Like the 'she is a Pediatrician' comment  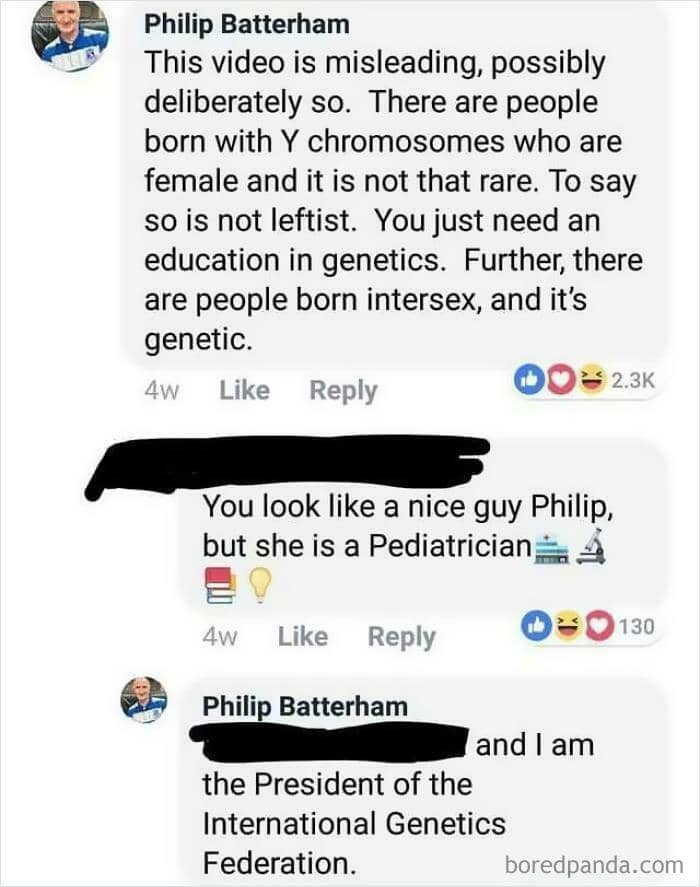[302, 636]
